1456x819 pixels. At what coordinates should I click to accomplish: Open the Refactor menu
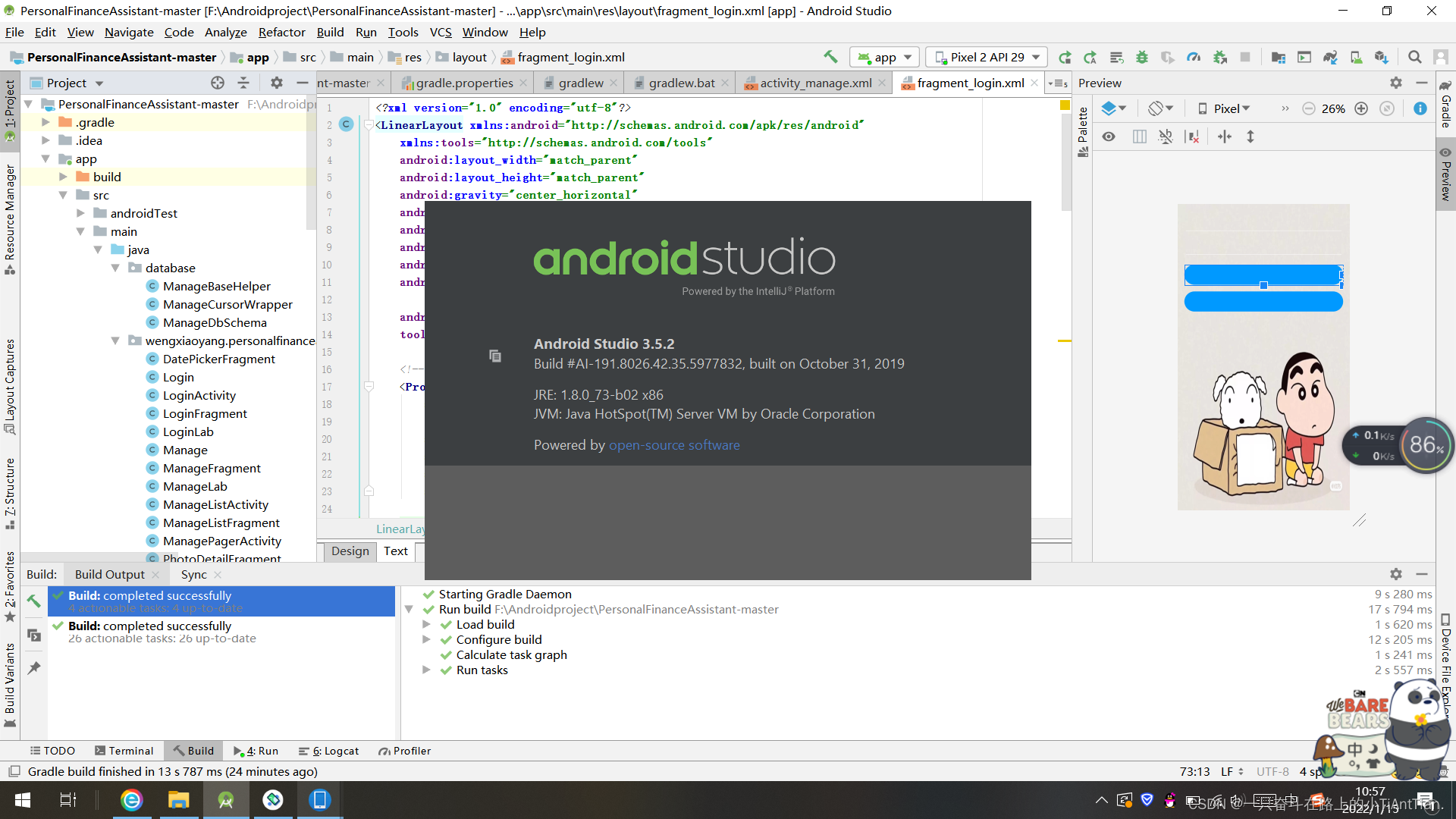281,32
